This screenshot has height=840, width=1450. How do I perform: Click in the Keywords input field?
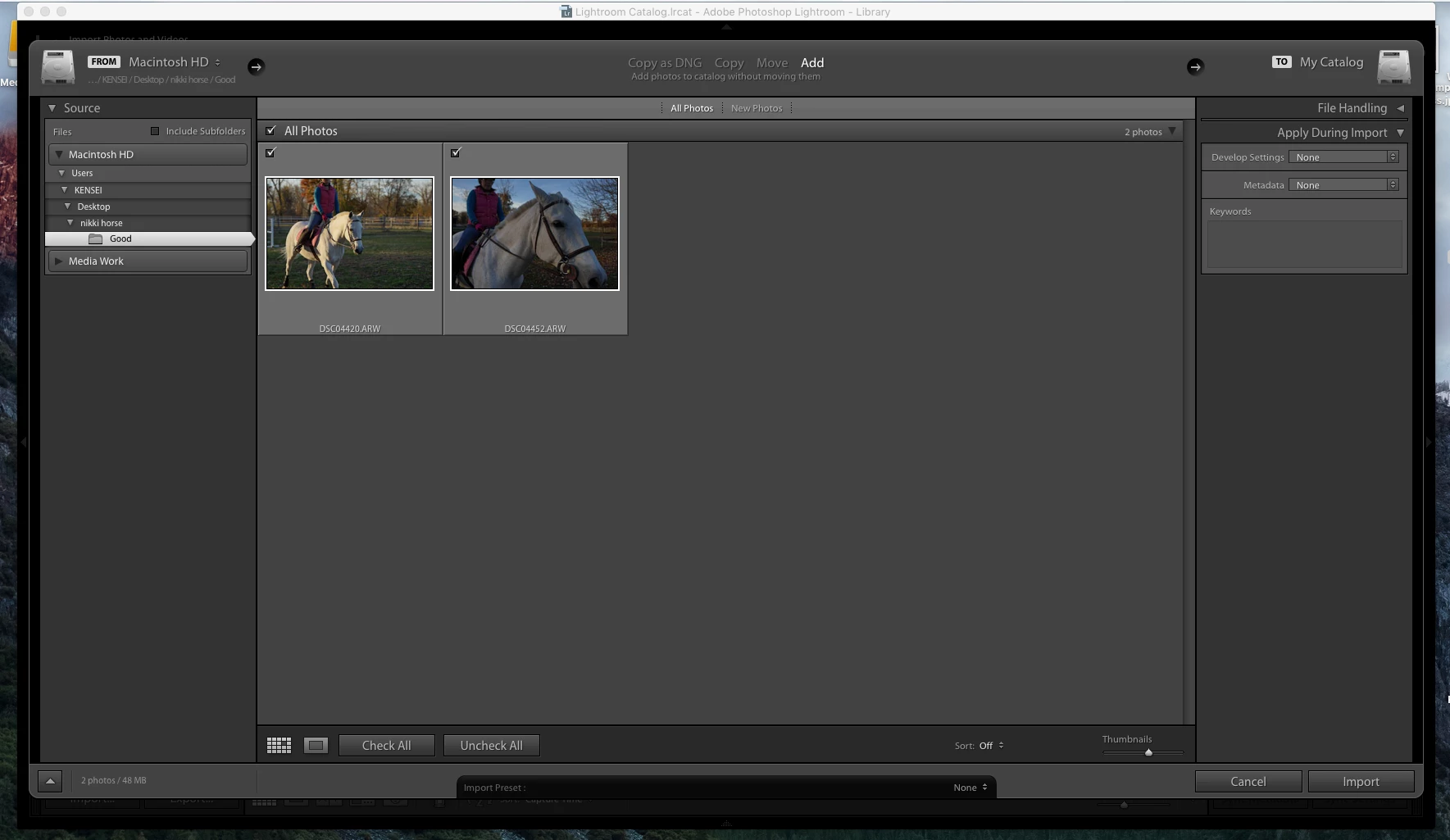[1304, 244]
